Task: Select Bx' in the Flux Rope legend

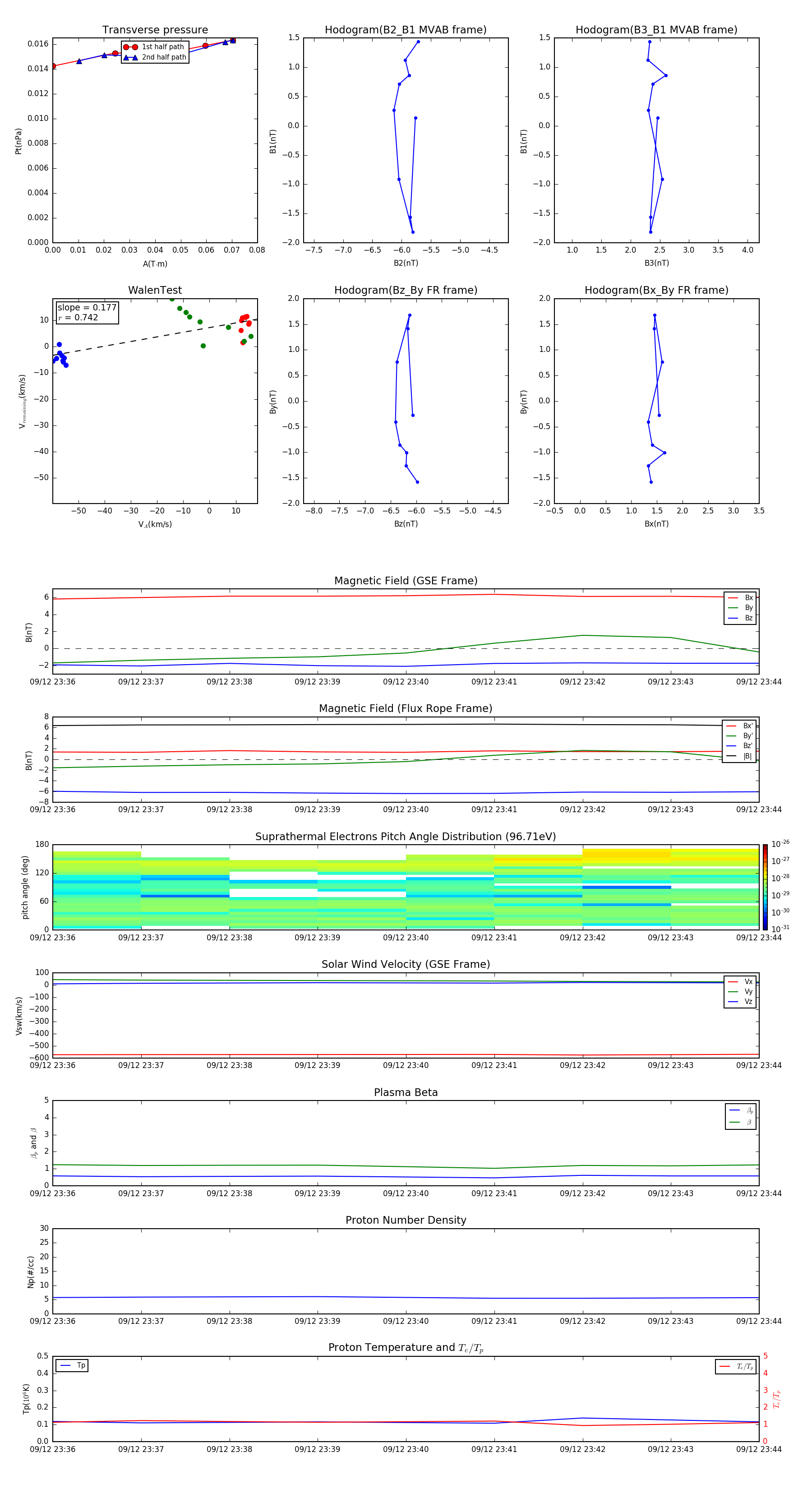Action: pos(740,726)
